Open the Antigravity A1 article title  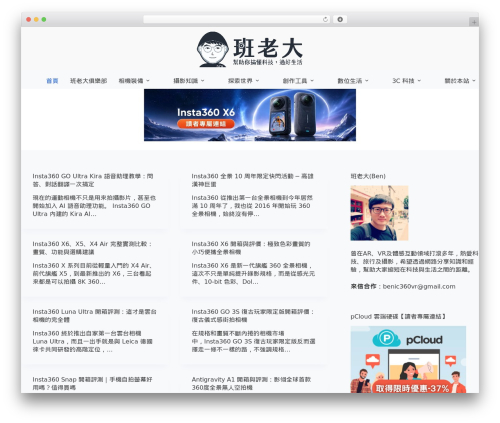(x=251, y=383)
